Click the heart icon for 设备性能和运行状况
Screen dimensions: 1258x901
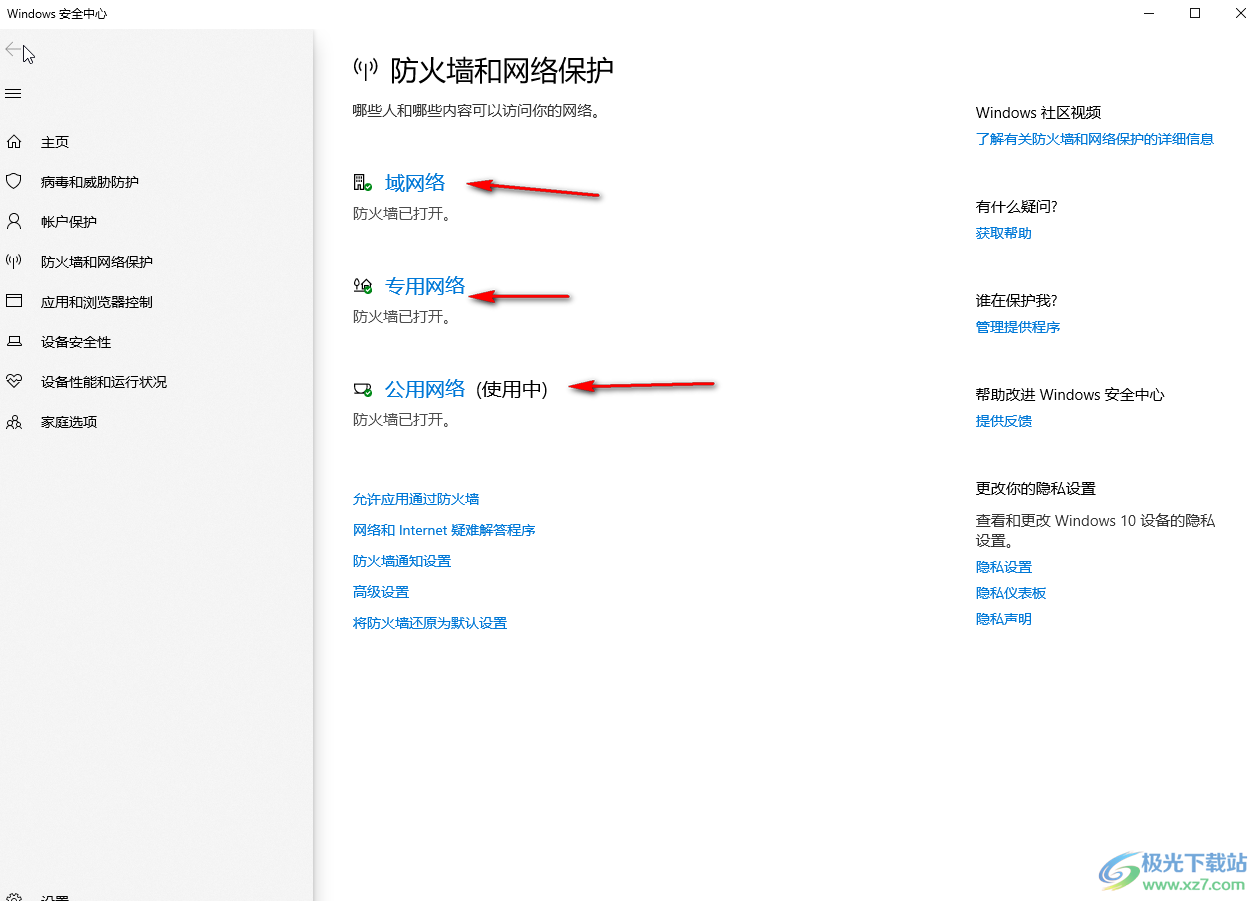[x=14, y=381]
